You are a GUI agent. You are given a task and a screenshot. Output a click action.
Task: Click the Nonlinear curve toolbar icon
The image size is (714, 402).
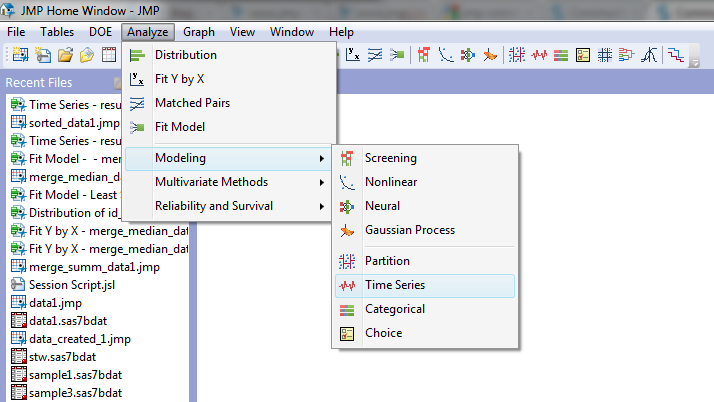pos(446,55)
